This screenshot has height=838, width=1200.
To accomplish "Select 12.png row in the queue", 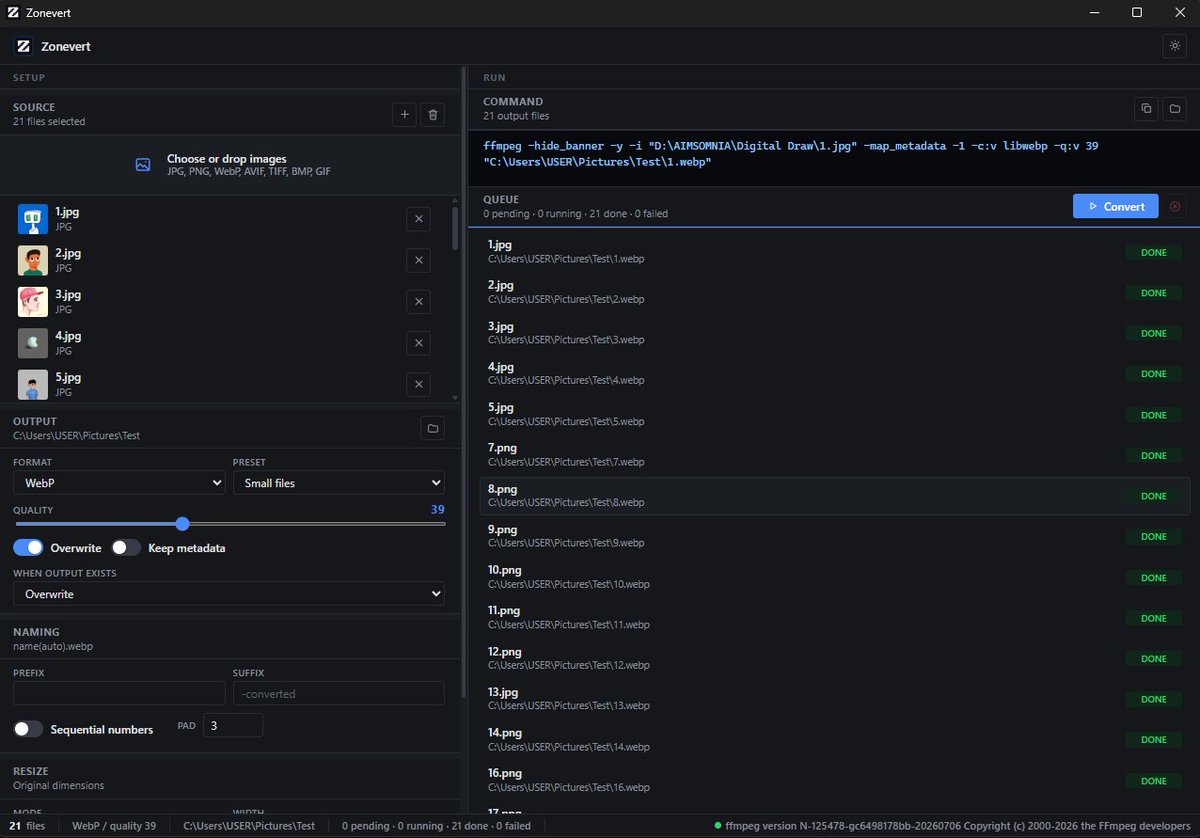I will point(834,658).
